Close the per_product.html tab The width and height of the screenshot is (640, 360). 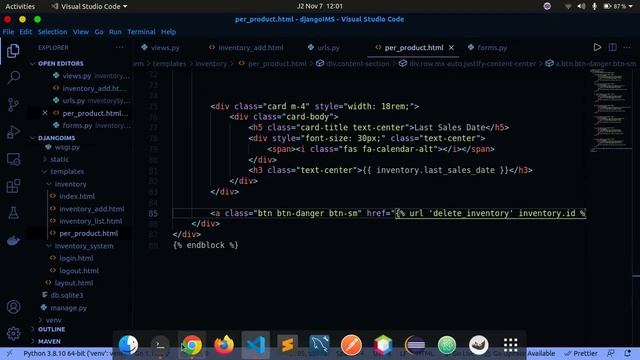(451, 48)
